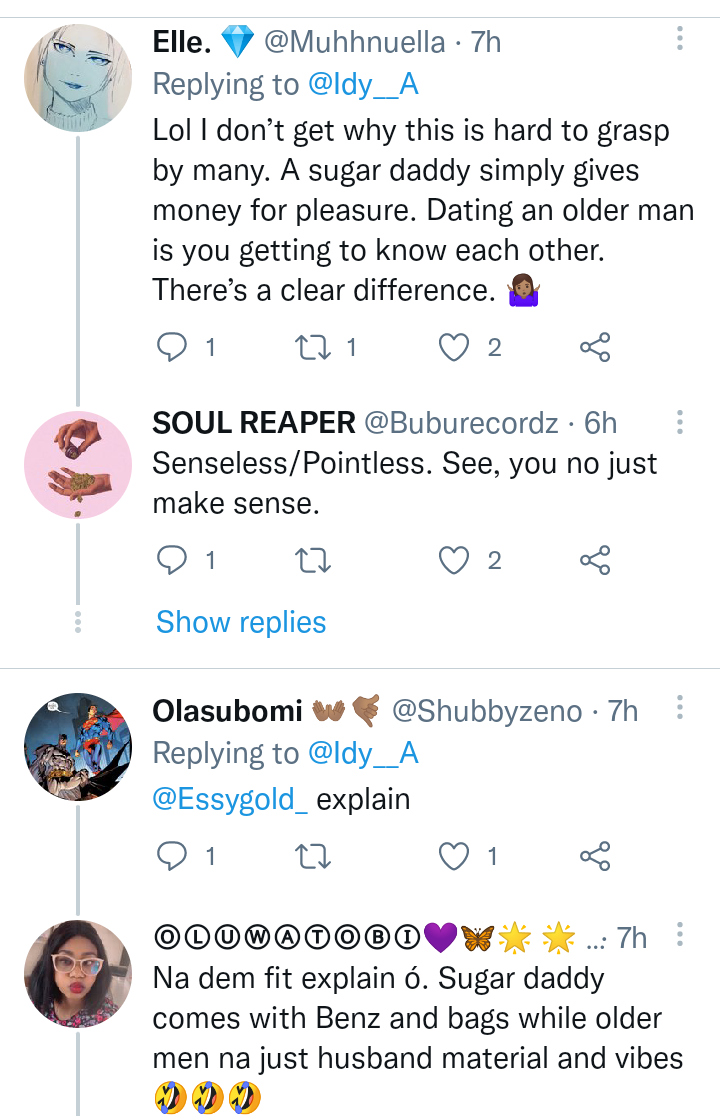
Task: Like Elle's tweet
Action: coord(455,347)
